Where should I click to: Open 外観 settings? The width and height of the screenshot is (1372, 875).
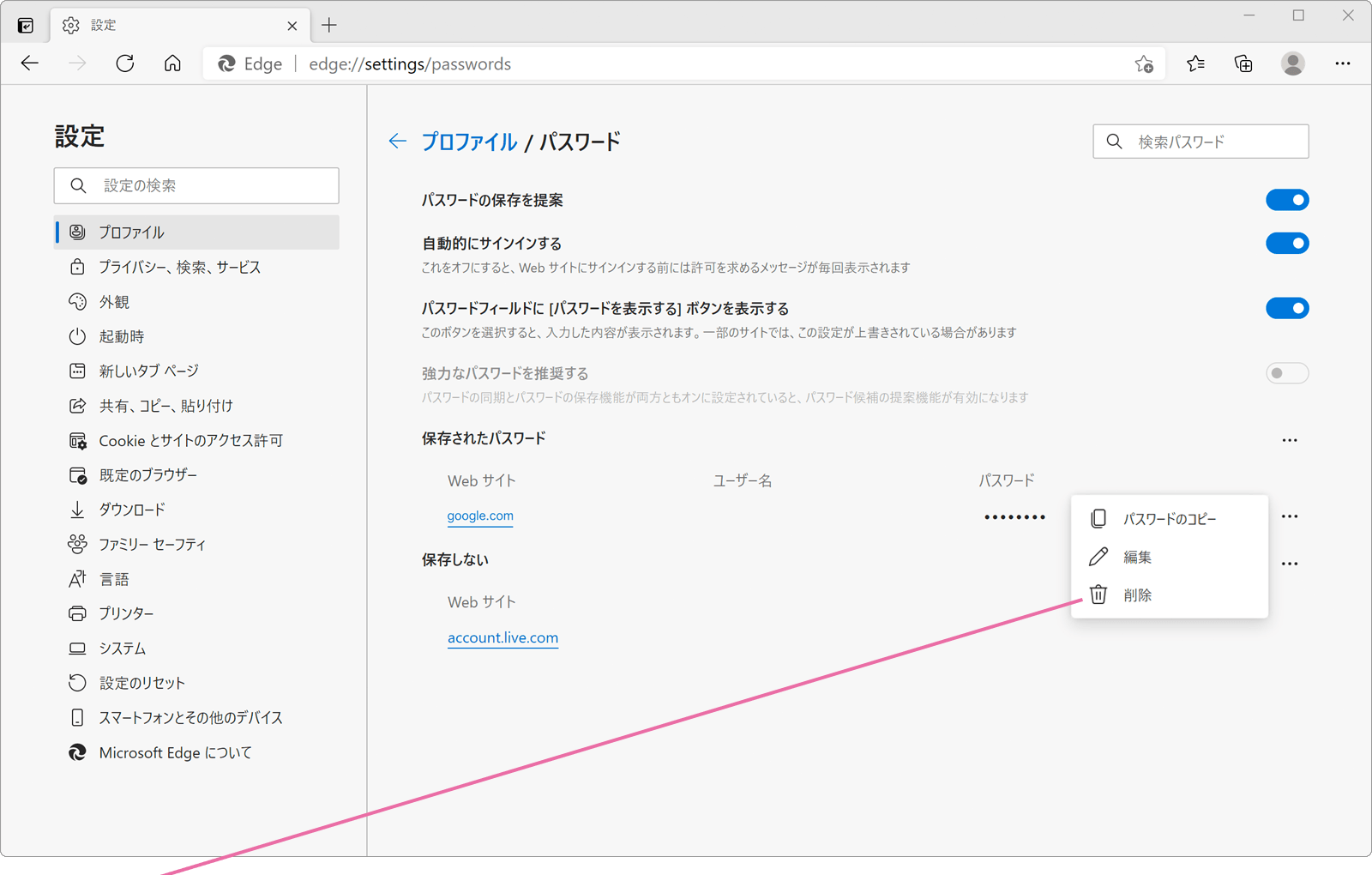(x=196, y=302)
